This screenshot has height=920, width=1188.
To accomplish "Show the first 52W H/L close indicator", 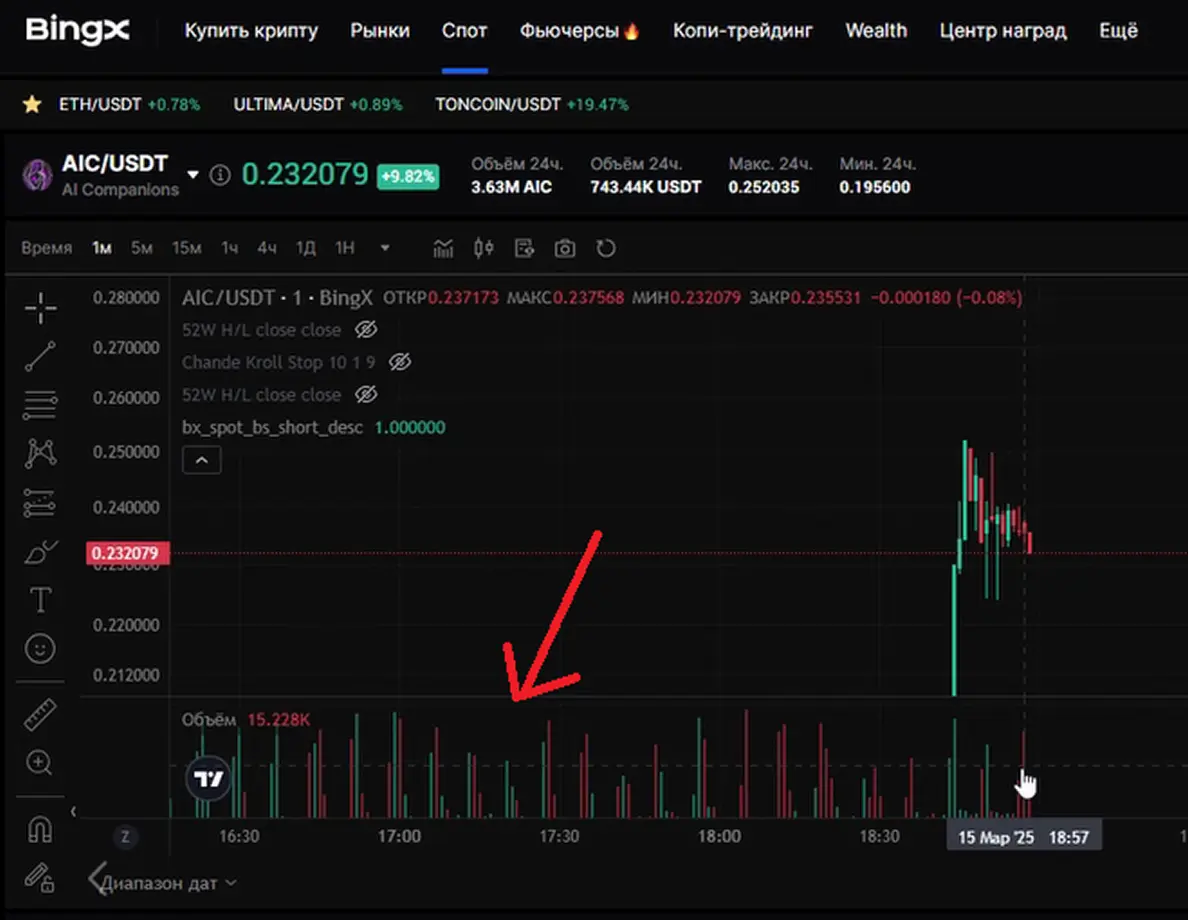I will [366, 330].
